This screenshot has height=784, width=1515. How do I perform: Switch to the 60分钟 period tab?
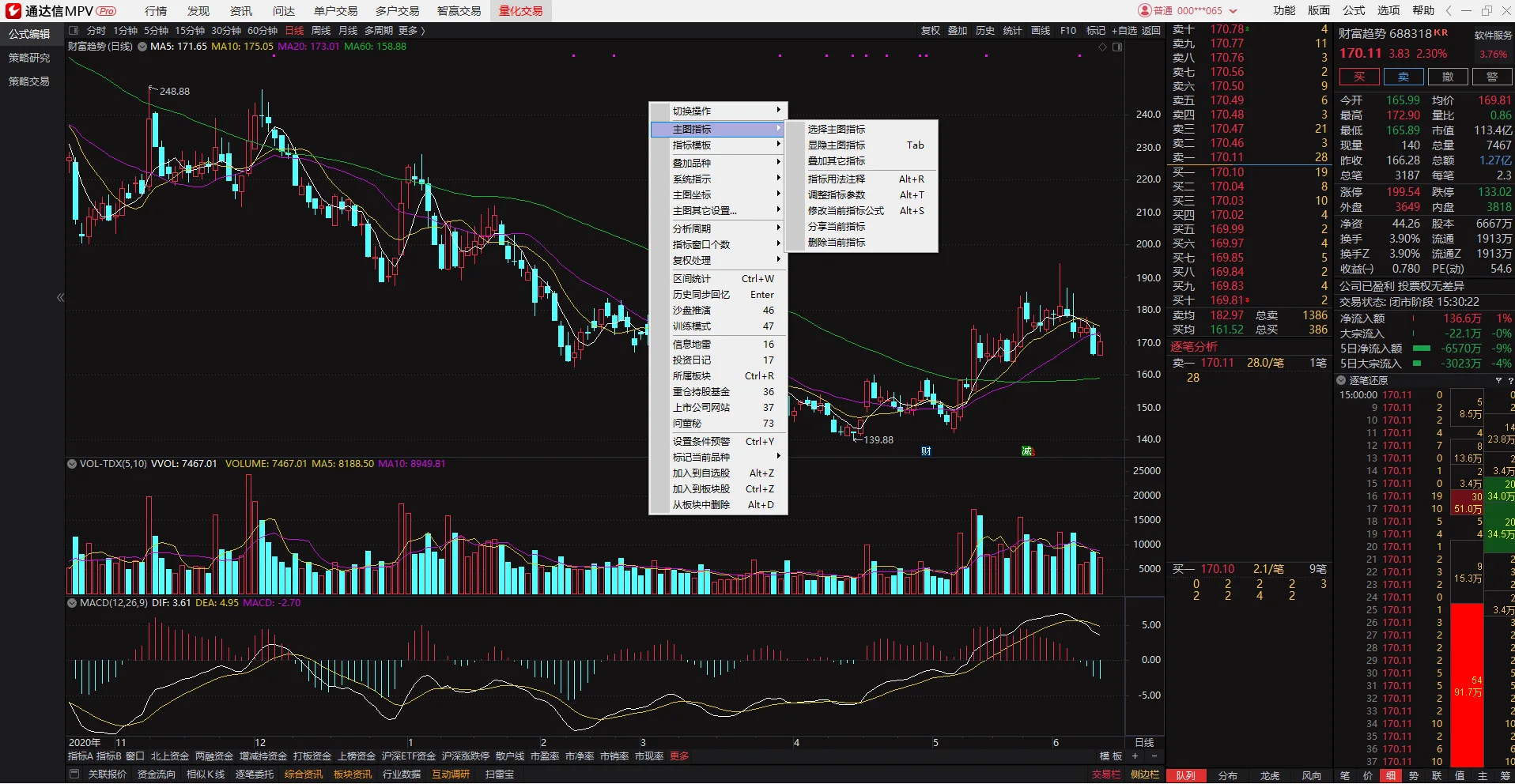tap(263, 31)
